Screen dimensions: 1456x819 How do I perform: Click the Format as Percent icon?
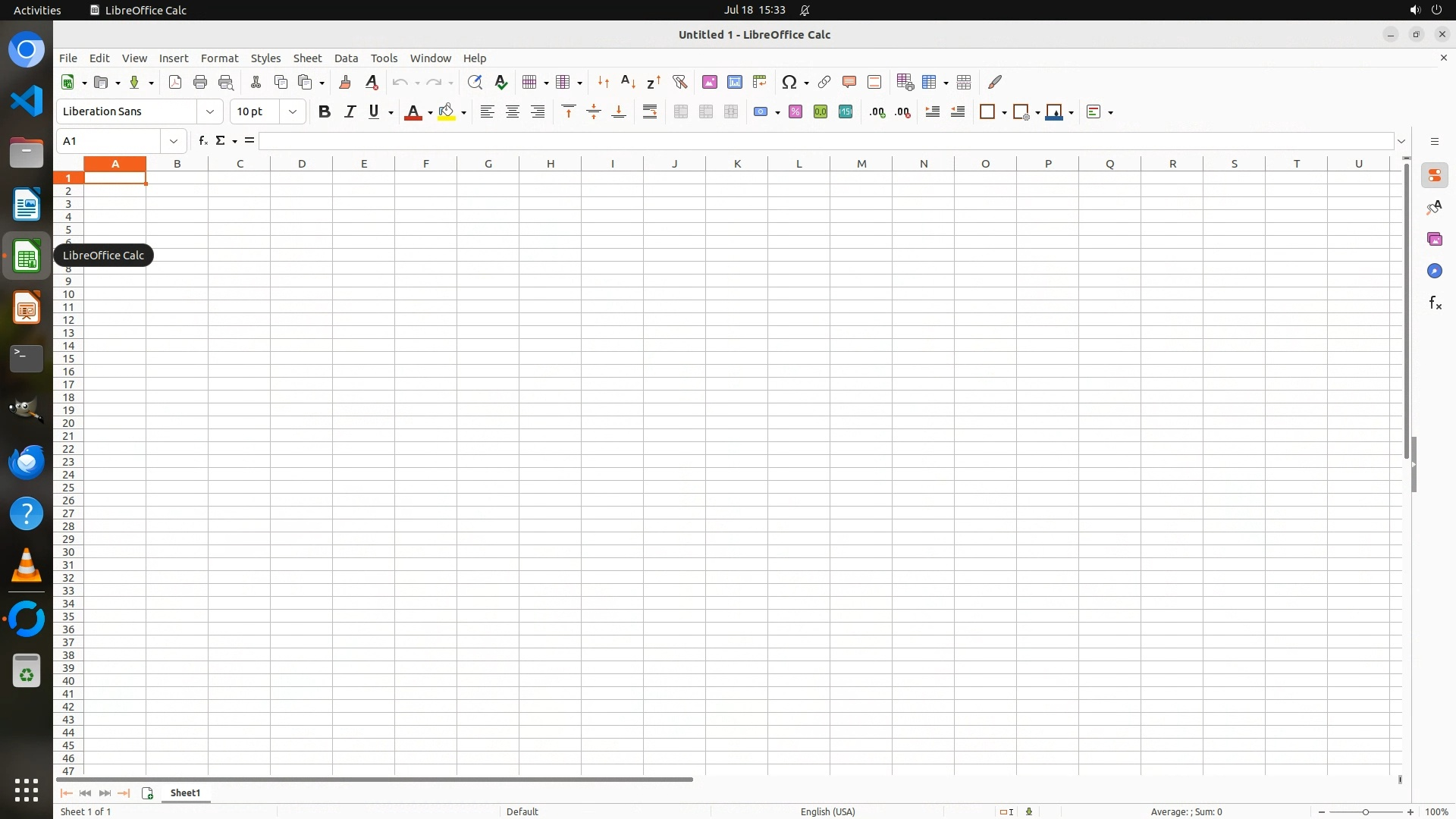click(x=795, y=111)
